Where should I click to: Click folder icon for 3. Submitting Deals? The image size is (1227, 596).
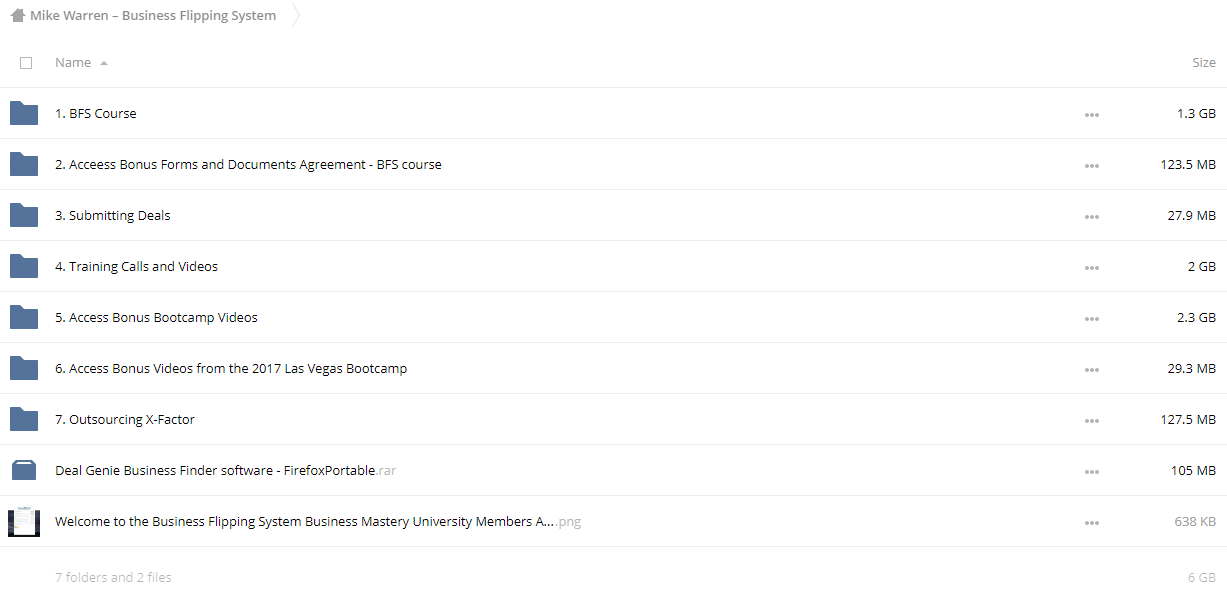coord(24,215)
